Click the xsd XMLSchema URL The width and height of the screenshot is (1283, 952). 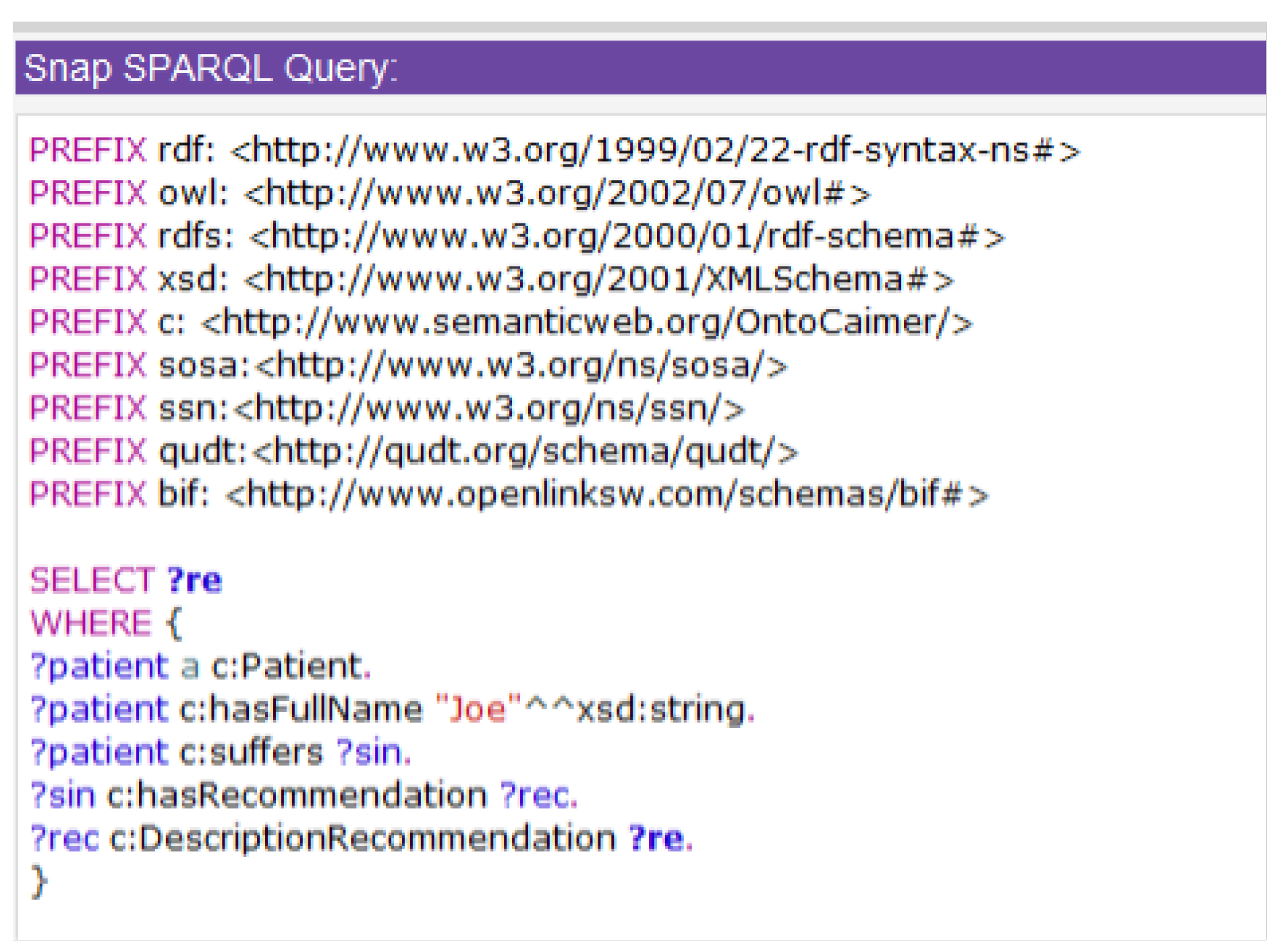click(598, 279)
